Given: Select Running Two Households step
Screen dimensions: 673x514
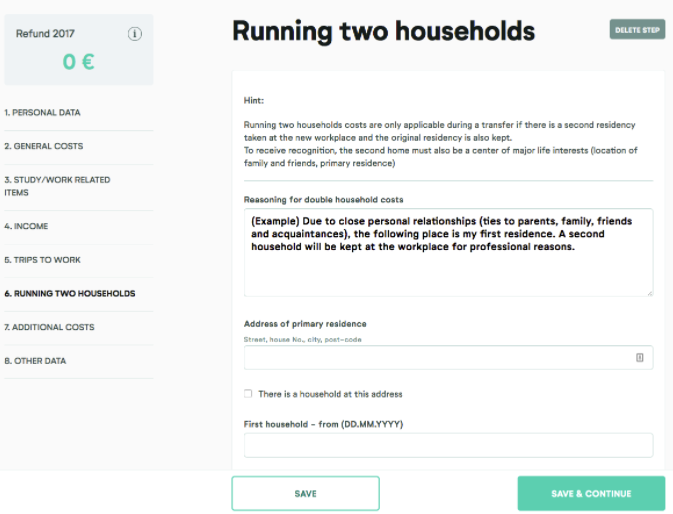Looking at the screenshot, I should click(70, 293).
